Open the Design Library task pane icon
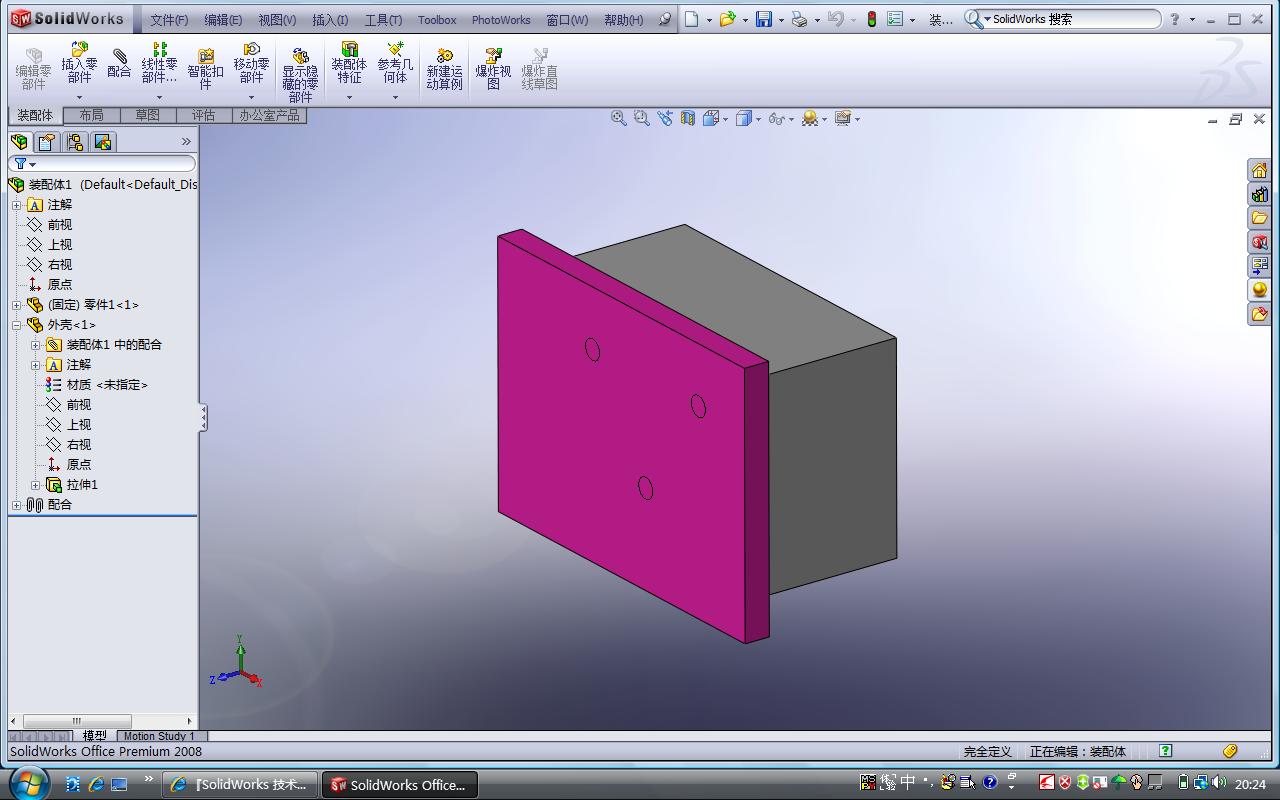Screen dimensions: 1280x800 click(x=1259, y=194)
